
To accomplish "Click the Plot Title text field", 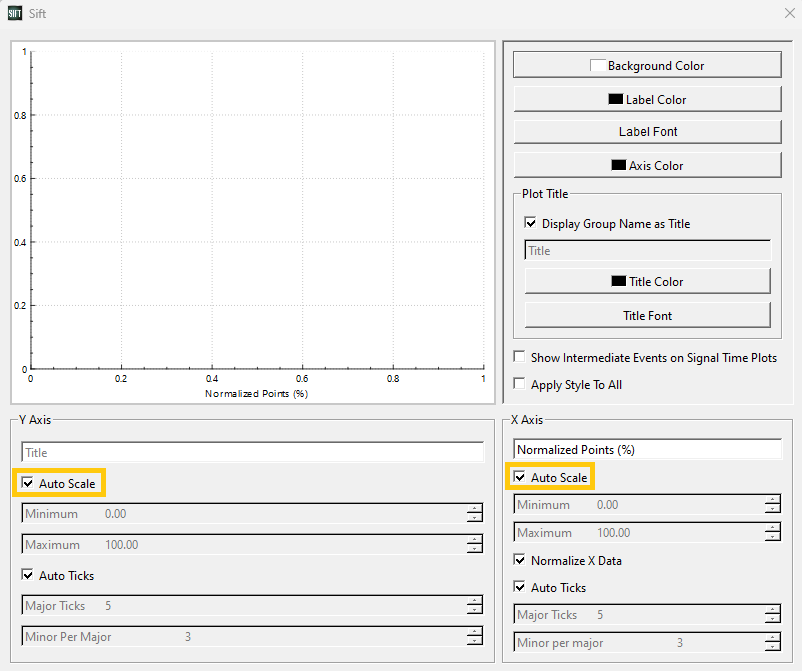I will coord(648,251).
